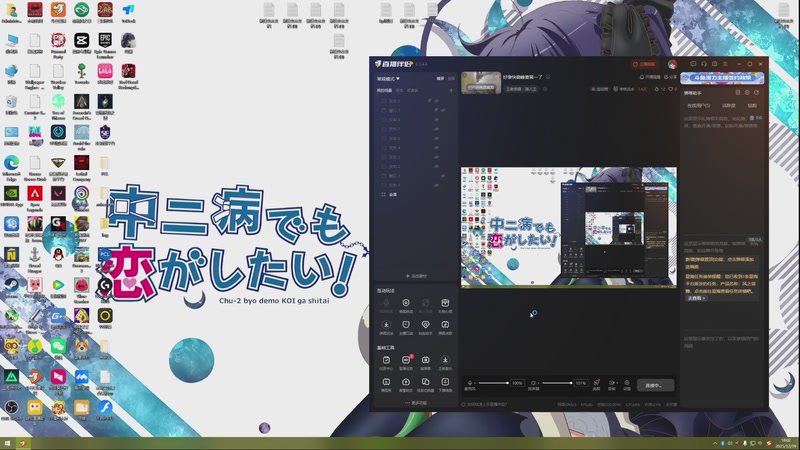Click the 斗鱼 promotional banner
The image size is (800, 450).
(x=722, y=78)
